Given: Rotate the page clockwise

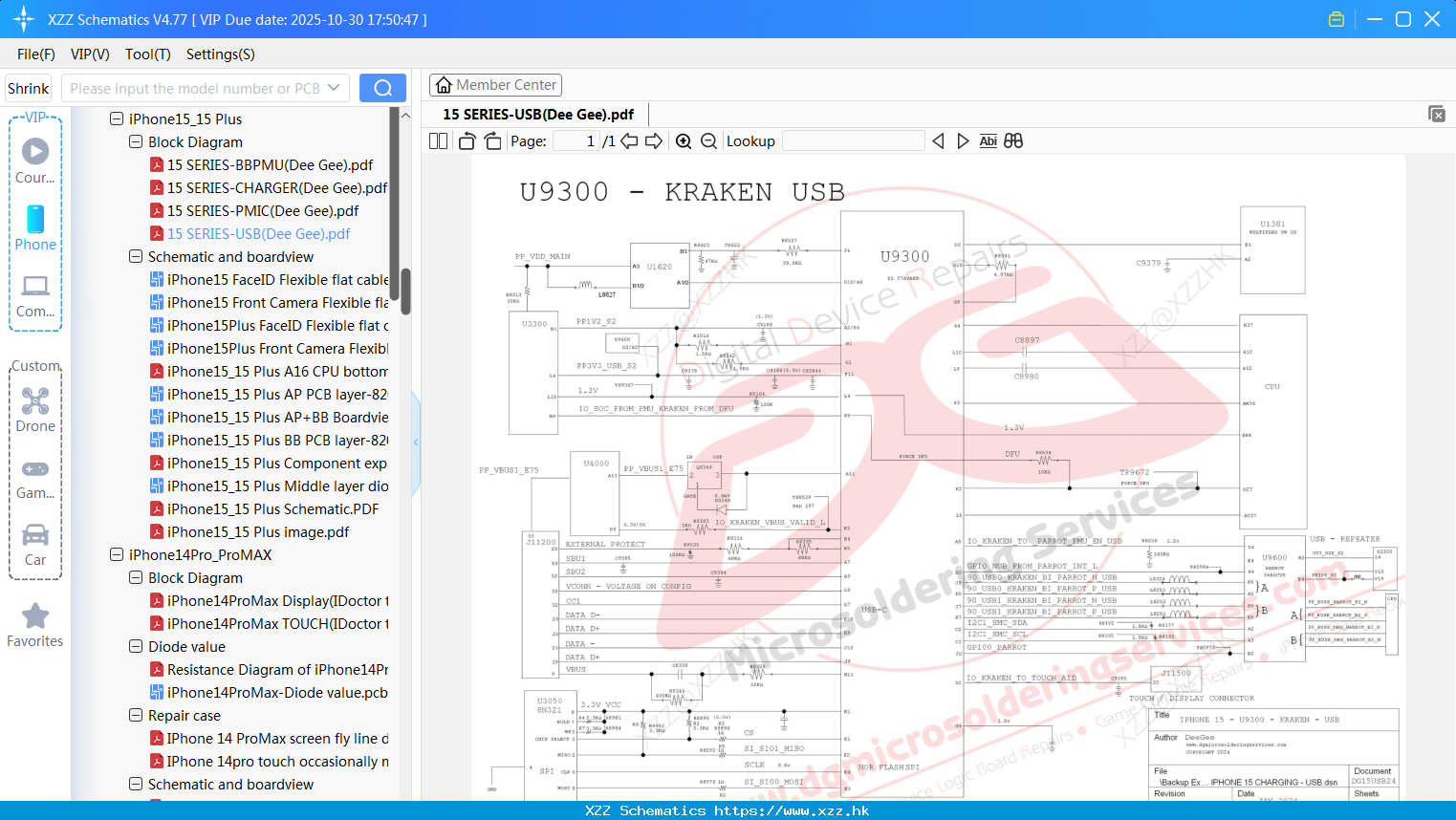Looking at the screenshot, I should [x=492, y=141].
